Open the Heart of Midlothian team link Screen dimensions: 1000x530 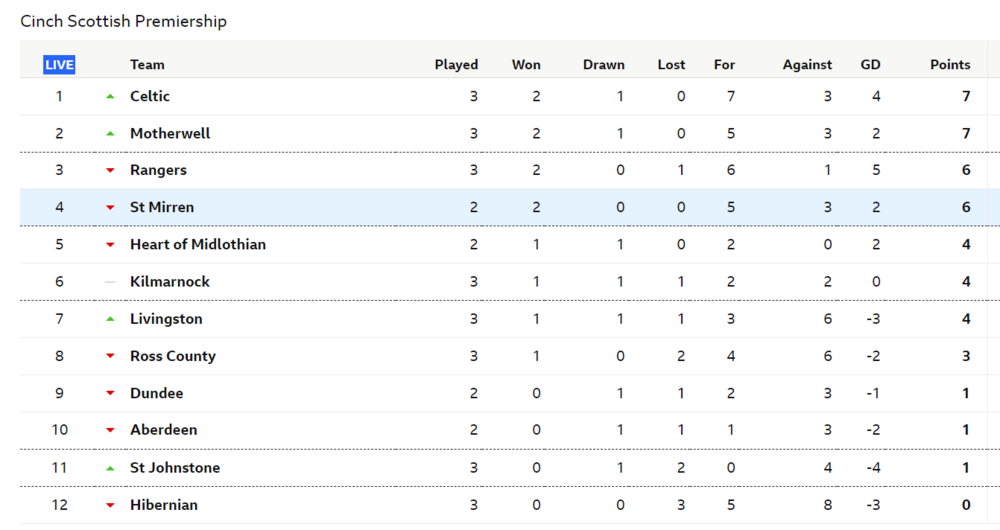(198, 244)
